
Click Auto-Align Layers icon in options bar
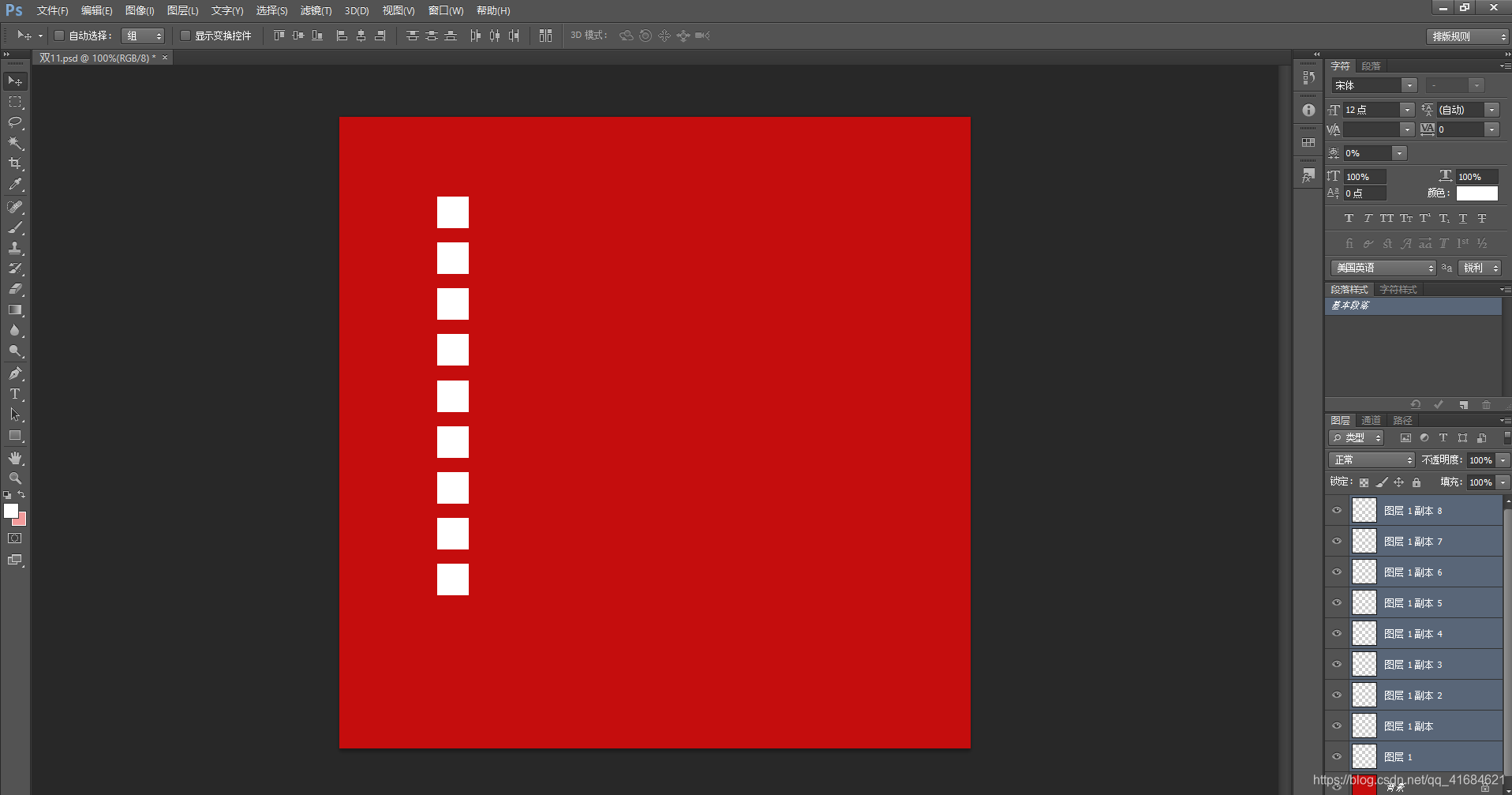[545, 36]
